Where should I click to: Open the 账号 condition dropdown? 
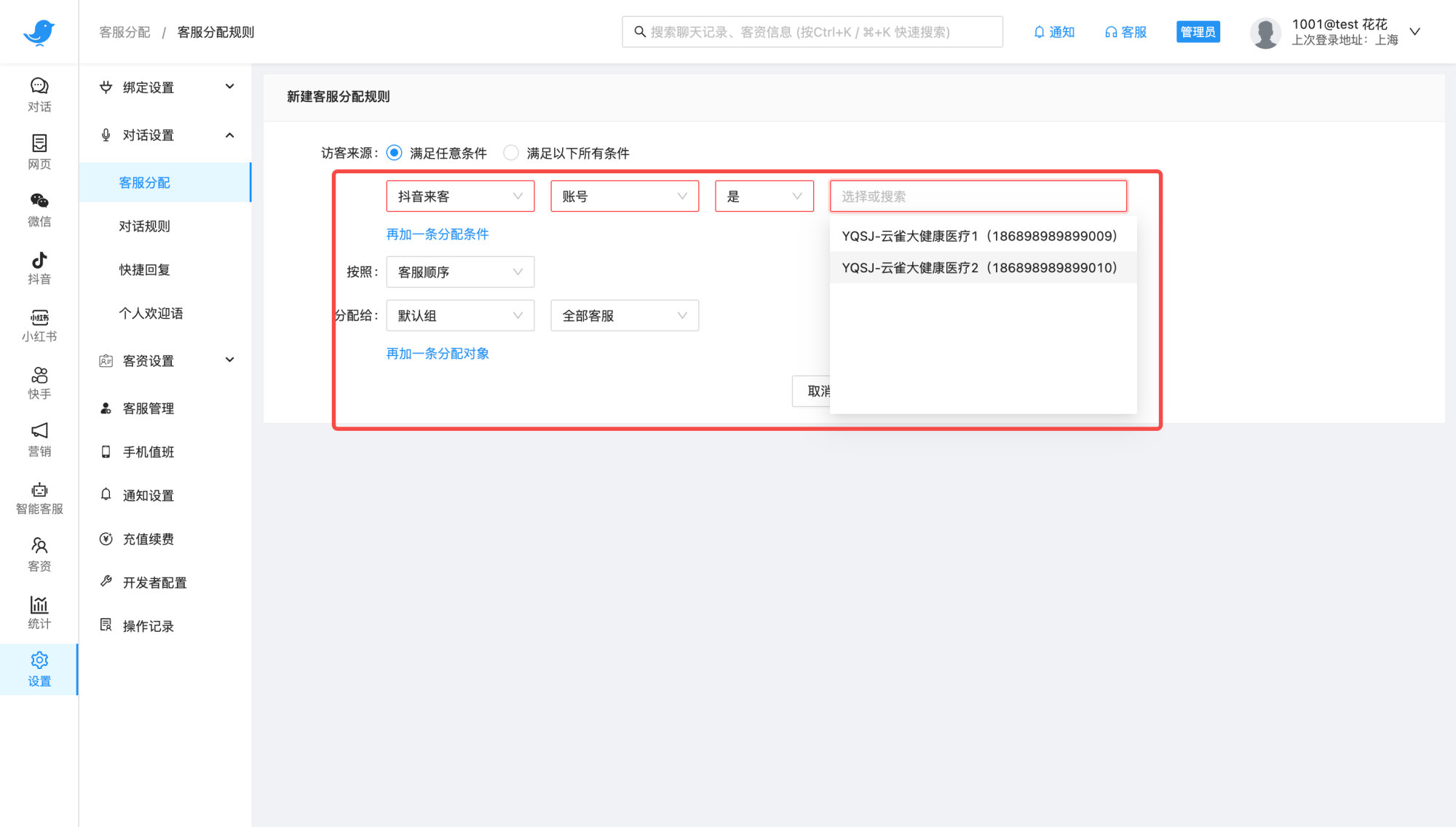pos(625,197)
